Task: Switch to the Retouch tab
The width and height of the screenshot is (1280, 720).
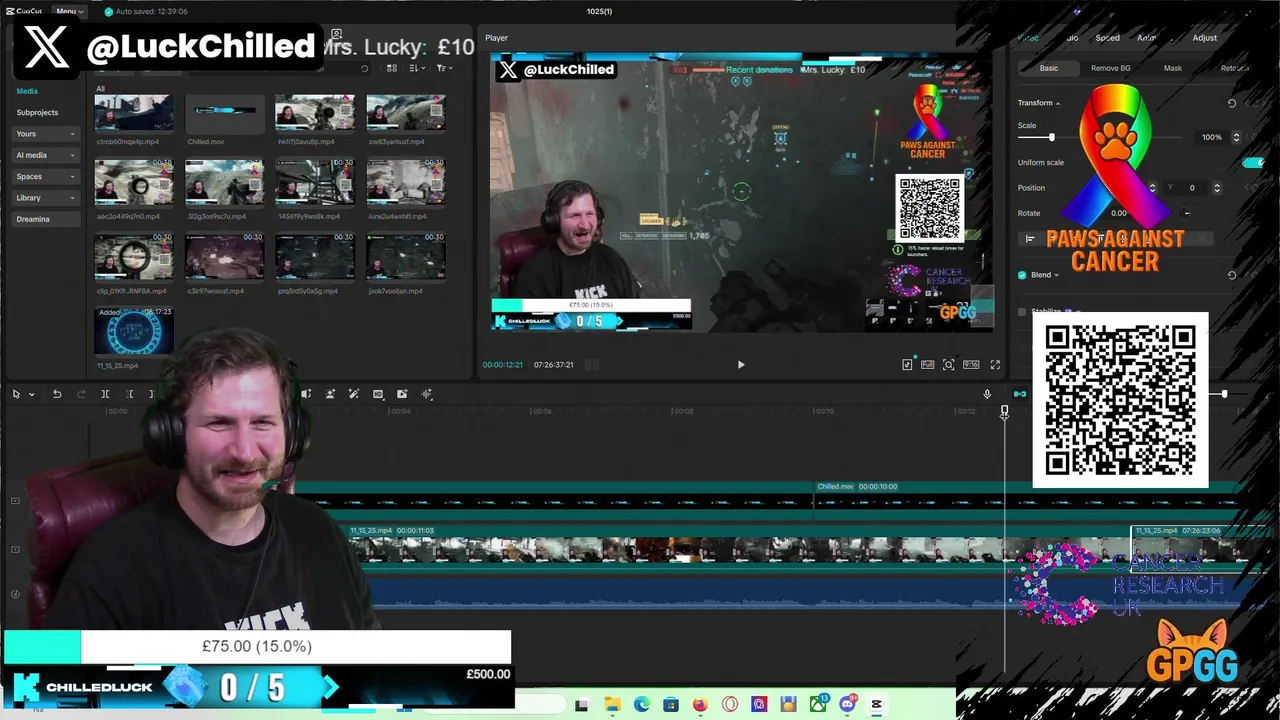Action: coord(1235,68)
